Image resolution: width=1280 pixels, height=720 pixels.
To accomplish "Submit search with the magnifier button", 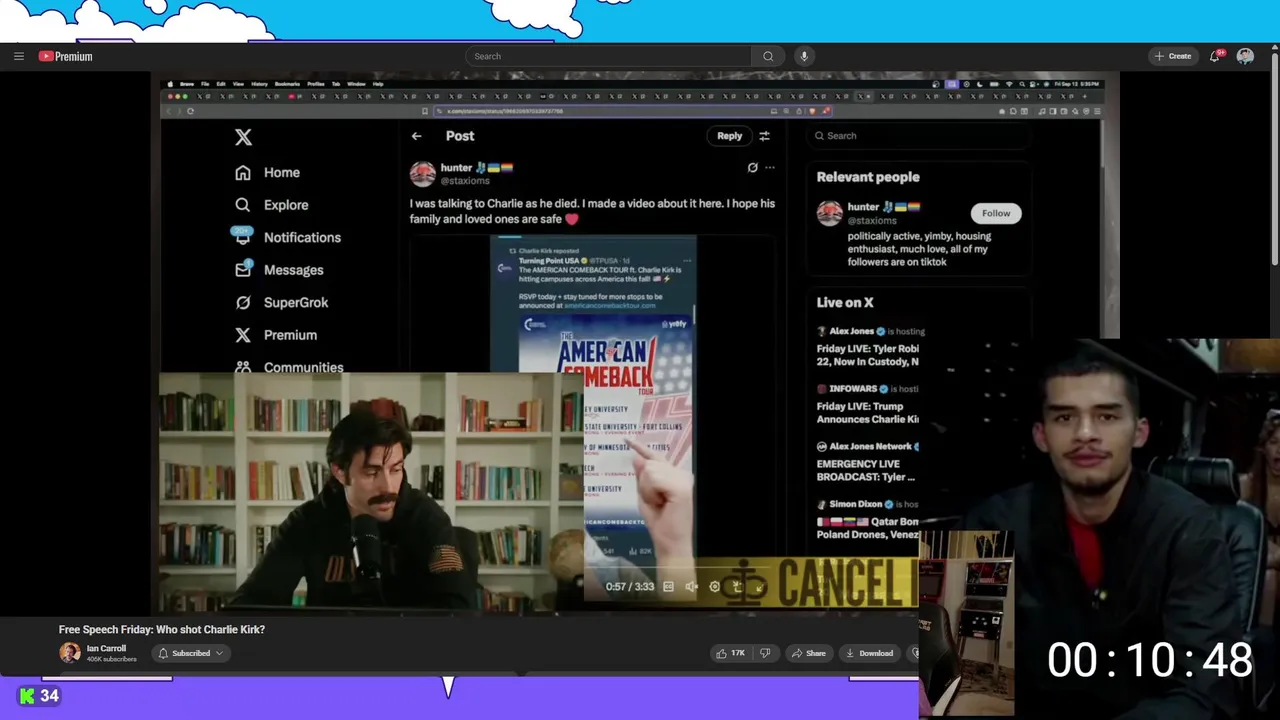I will (x=768, y=56).
